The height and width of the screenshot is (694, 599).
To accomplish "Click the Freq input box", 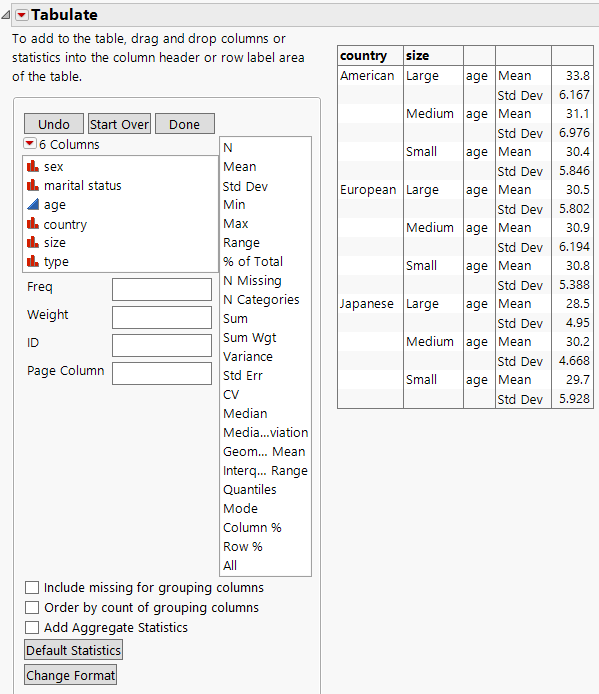I will pyautogui.click(x=162, y=289).
